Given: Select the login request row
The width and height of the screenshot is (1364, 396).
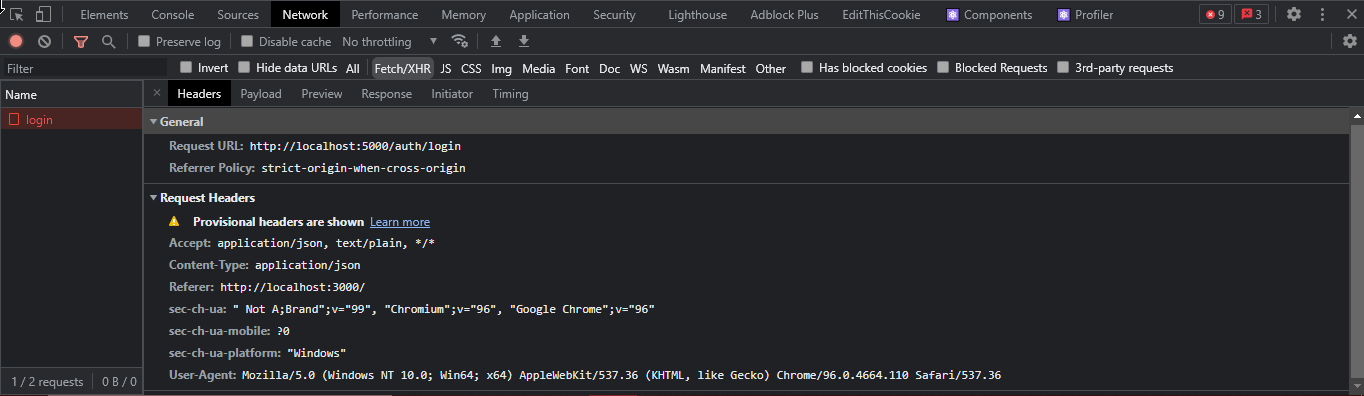Looking at the screenshot, I should pyautogui.click(x=71, y=119).
